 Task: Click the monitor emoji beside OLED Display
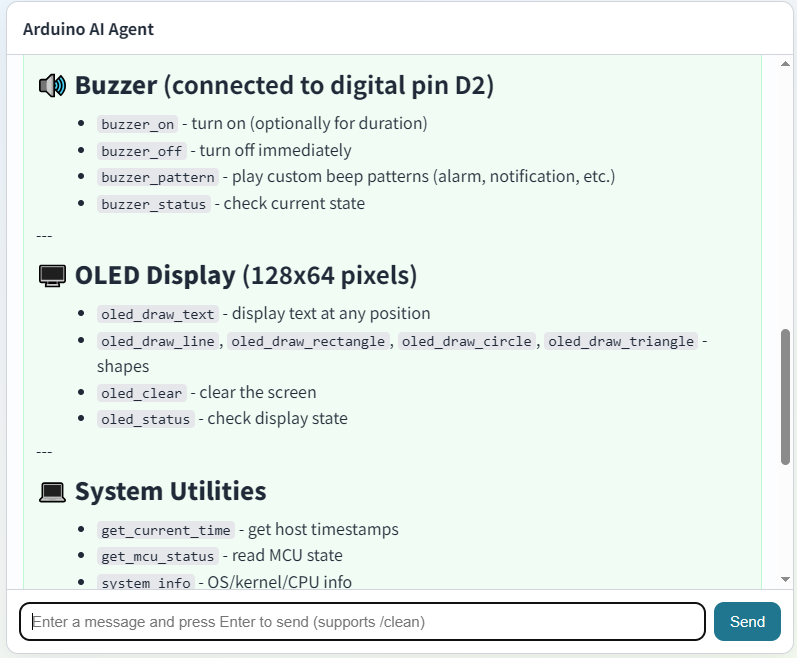point(52,276)
